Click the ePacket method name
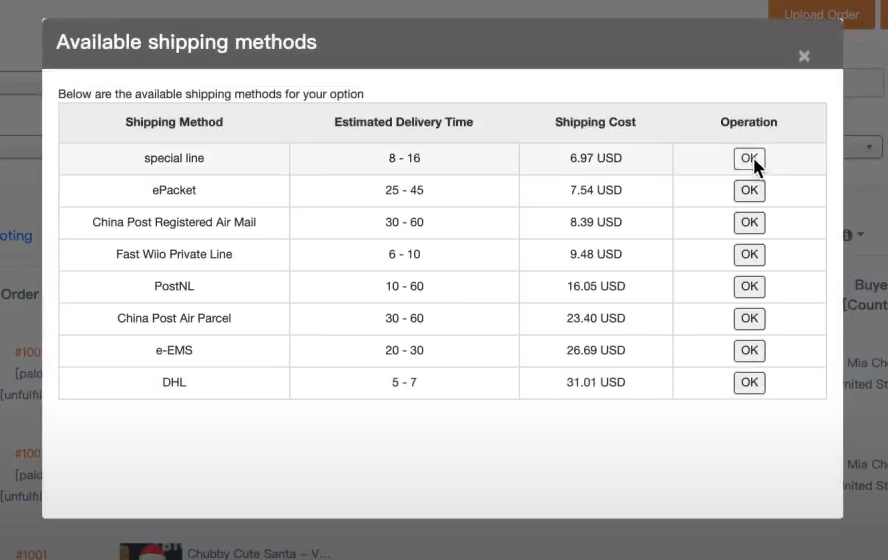This screenshot has width=888, height=560. point(174,190)
